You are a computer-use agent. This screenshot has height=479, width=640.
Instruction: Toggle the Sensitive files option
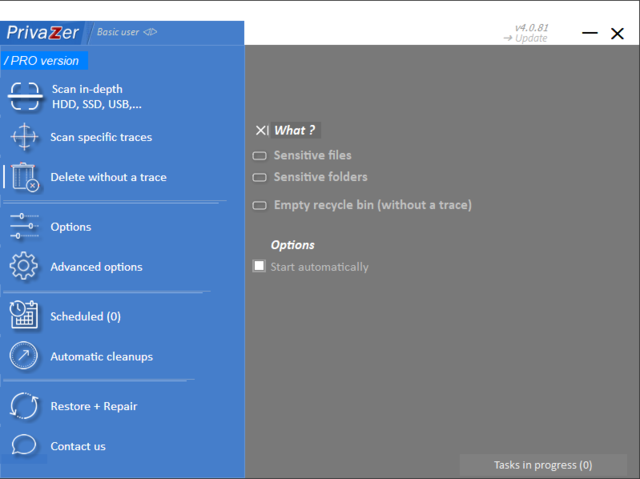pyautogui.click(x=259, y=156)
